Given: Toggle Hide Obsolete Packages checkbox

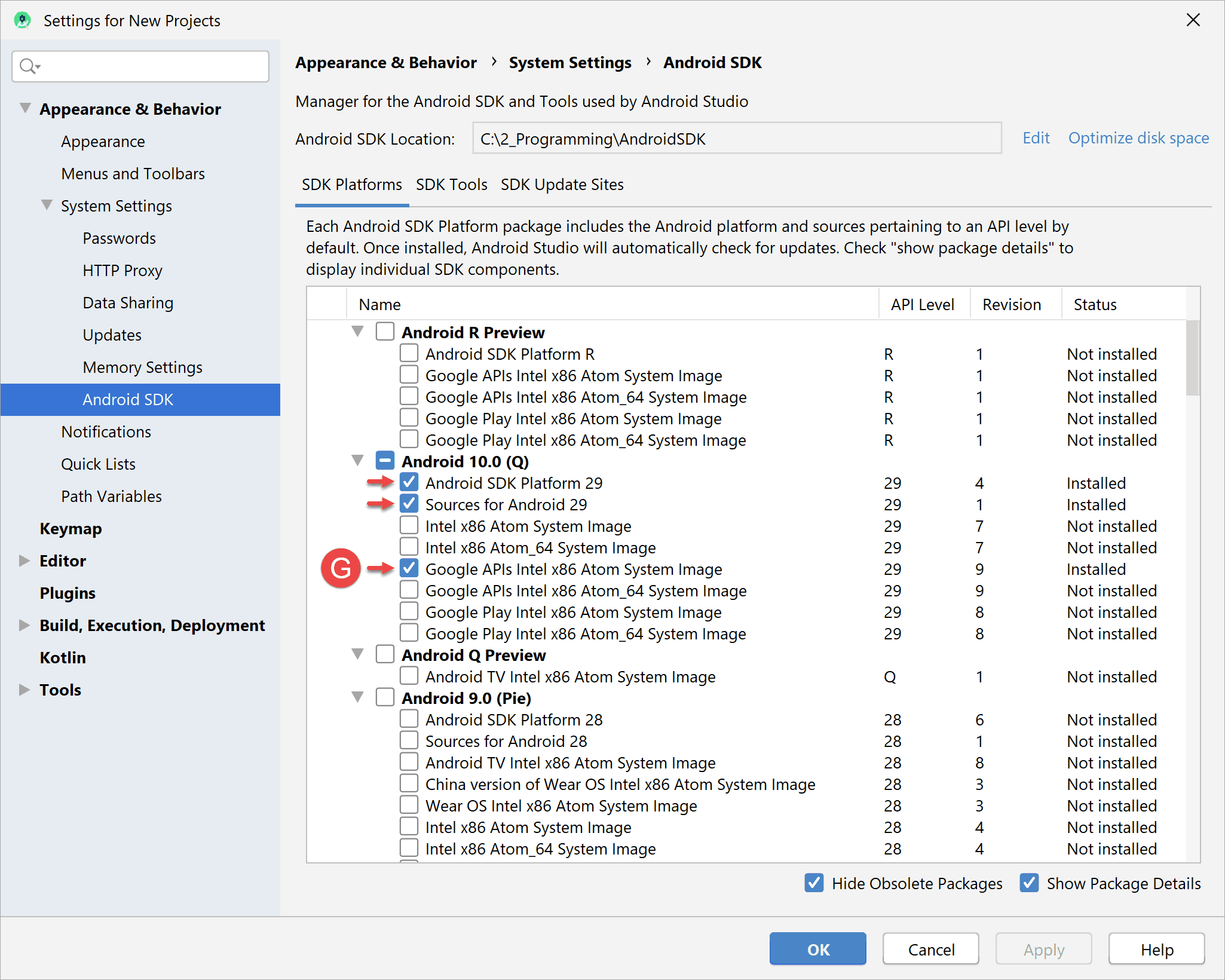Looking at the screenshot, I should tap(814, 883).
